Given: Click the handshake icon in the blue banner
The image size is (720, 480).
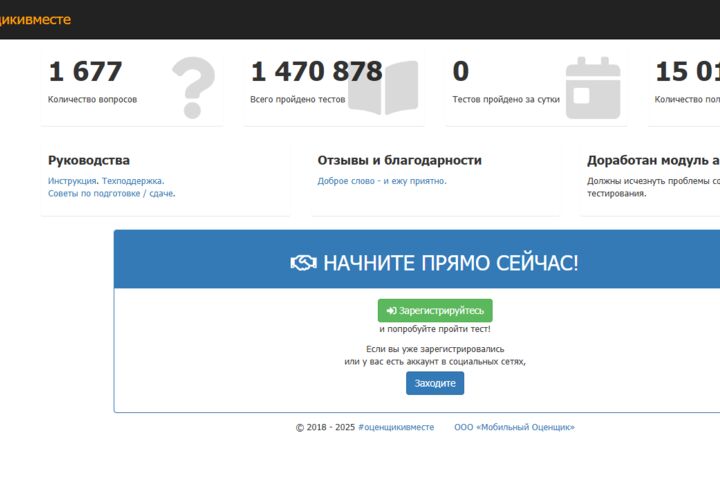Looking at the screenshot, I should click(304, 263).
